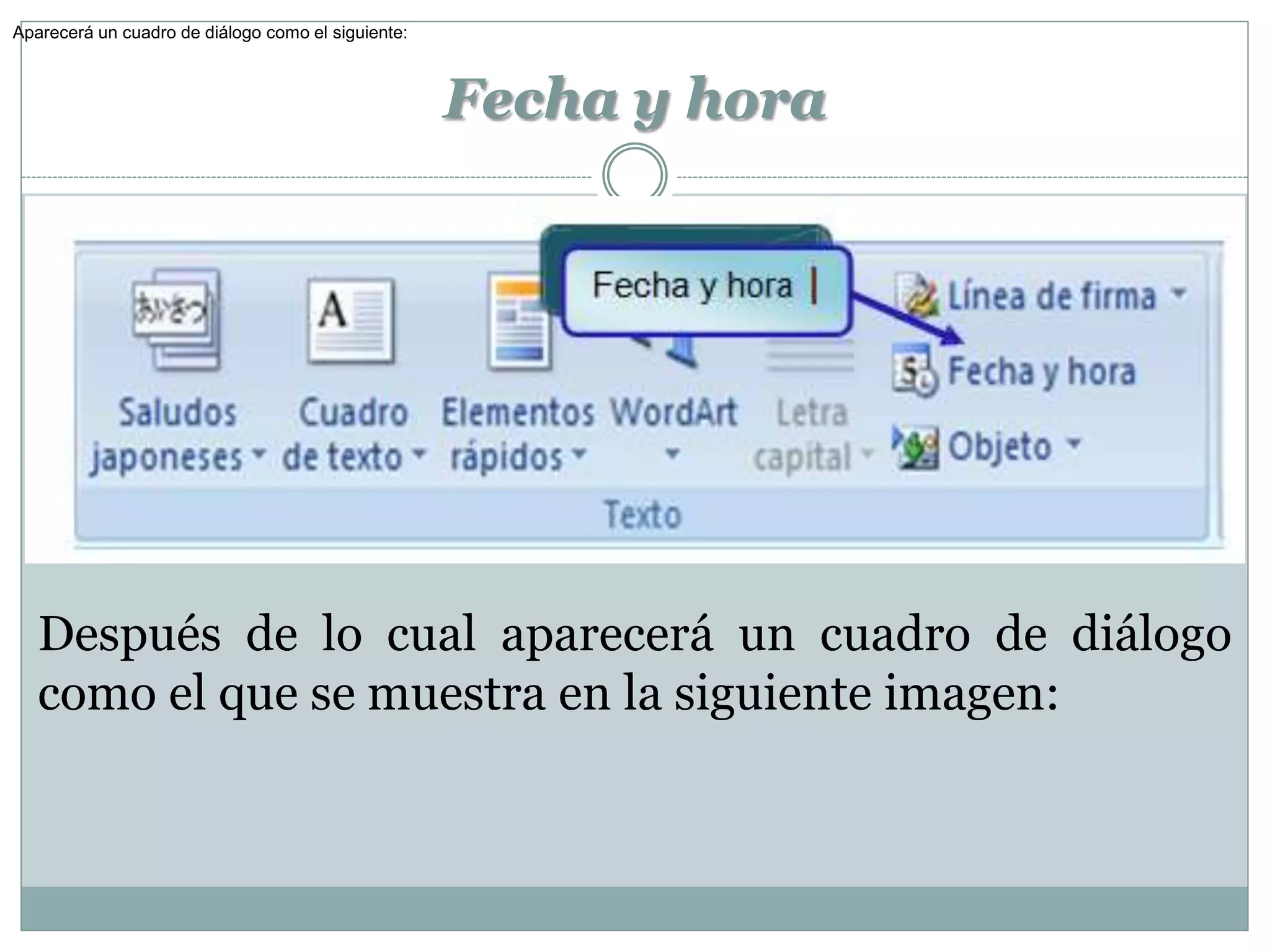The image size is (1270, 952).
Task: Click the Fecha y hora ribbon label
Action: pos(1042,371)
